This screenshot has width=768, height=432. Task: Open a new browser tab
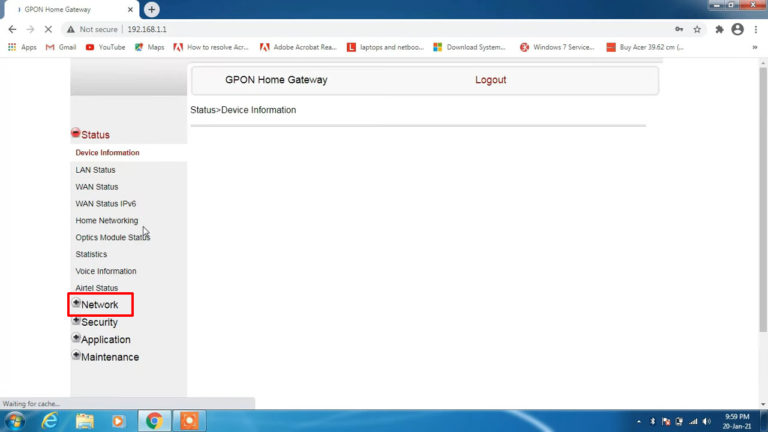(x=151, y=9)
